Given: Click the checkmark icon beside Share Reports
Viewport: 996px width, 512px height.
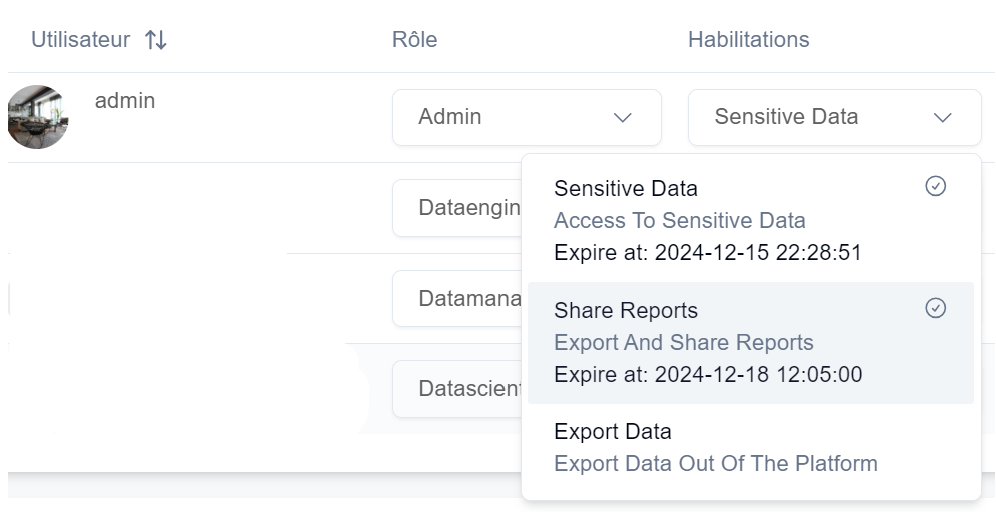Looking at the screenshot, I should (x=935, y=308).
